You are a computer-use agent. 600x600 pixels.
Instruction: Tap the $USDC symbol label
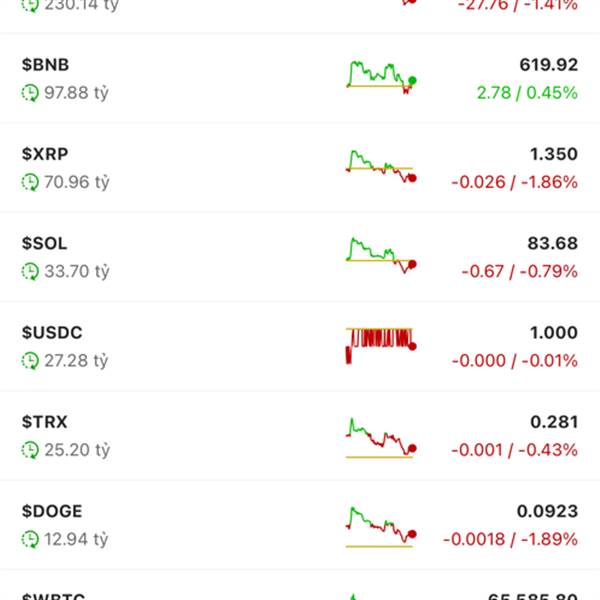pyautogui.click(x=51, y=333)
